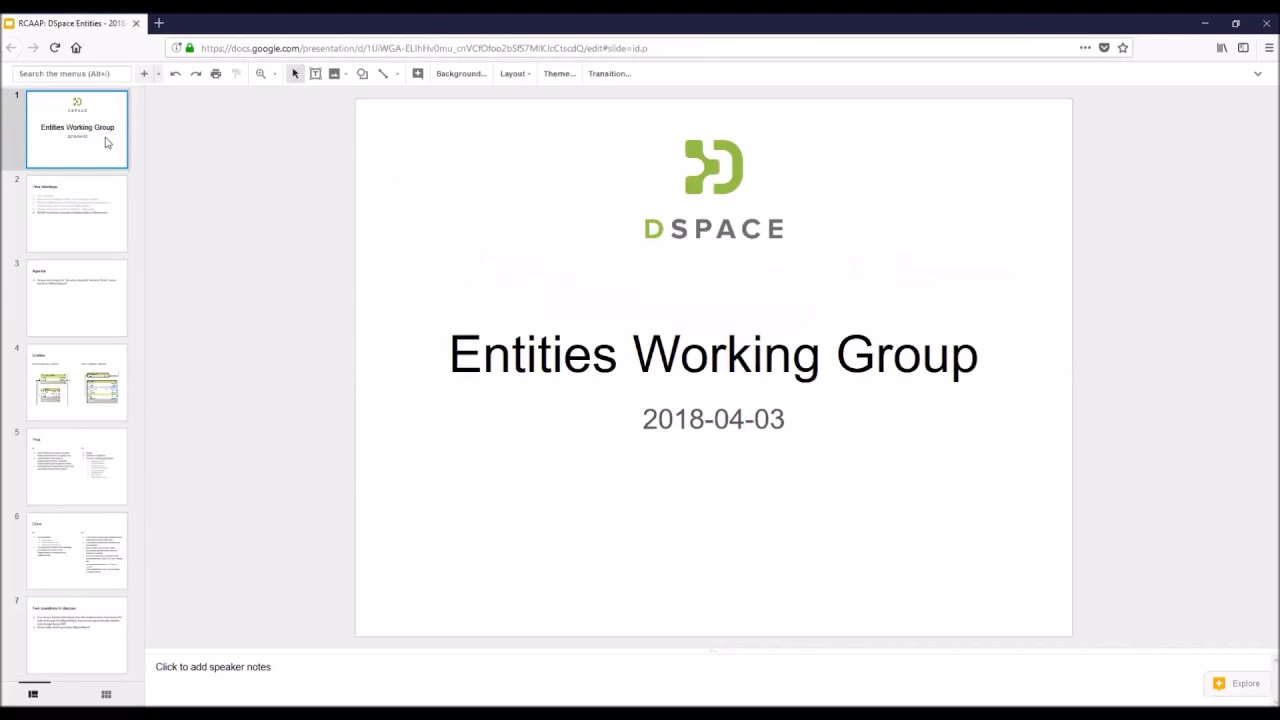The height and width of the screenshot is (720, 1280).
Task: Open the new slide layout dropdown arrow
Action: (158, 74)
